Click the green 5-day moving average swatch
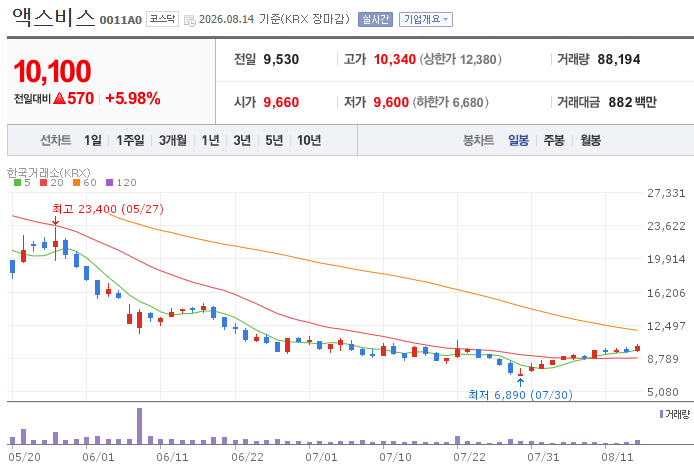 17,182
